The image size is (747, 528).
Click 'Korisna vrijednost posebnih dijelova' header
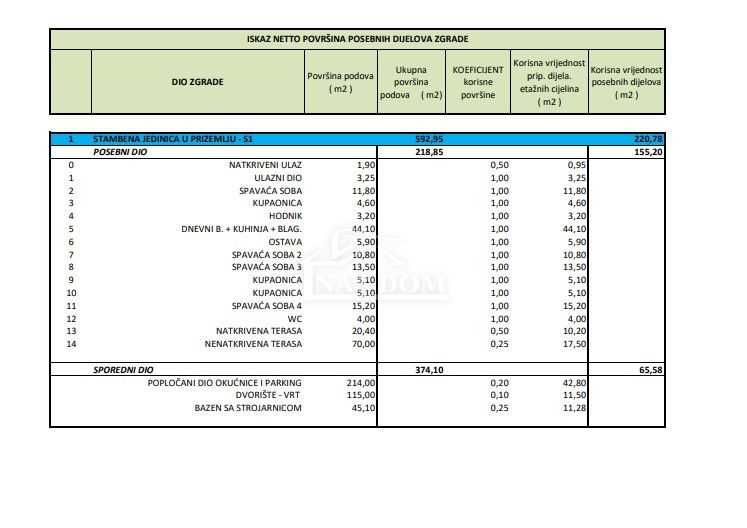(x=626, y=82)
